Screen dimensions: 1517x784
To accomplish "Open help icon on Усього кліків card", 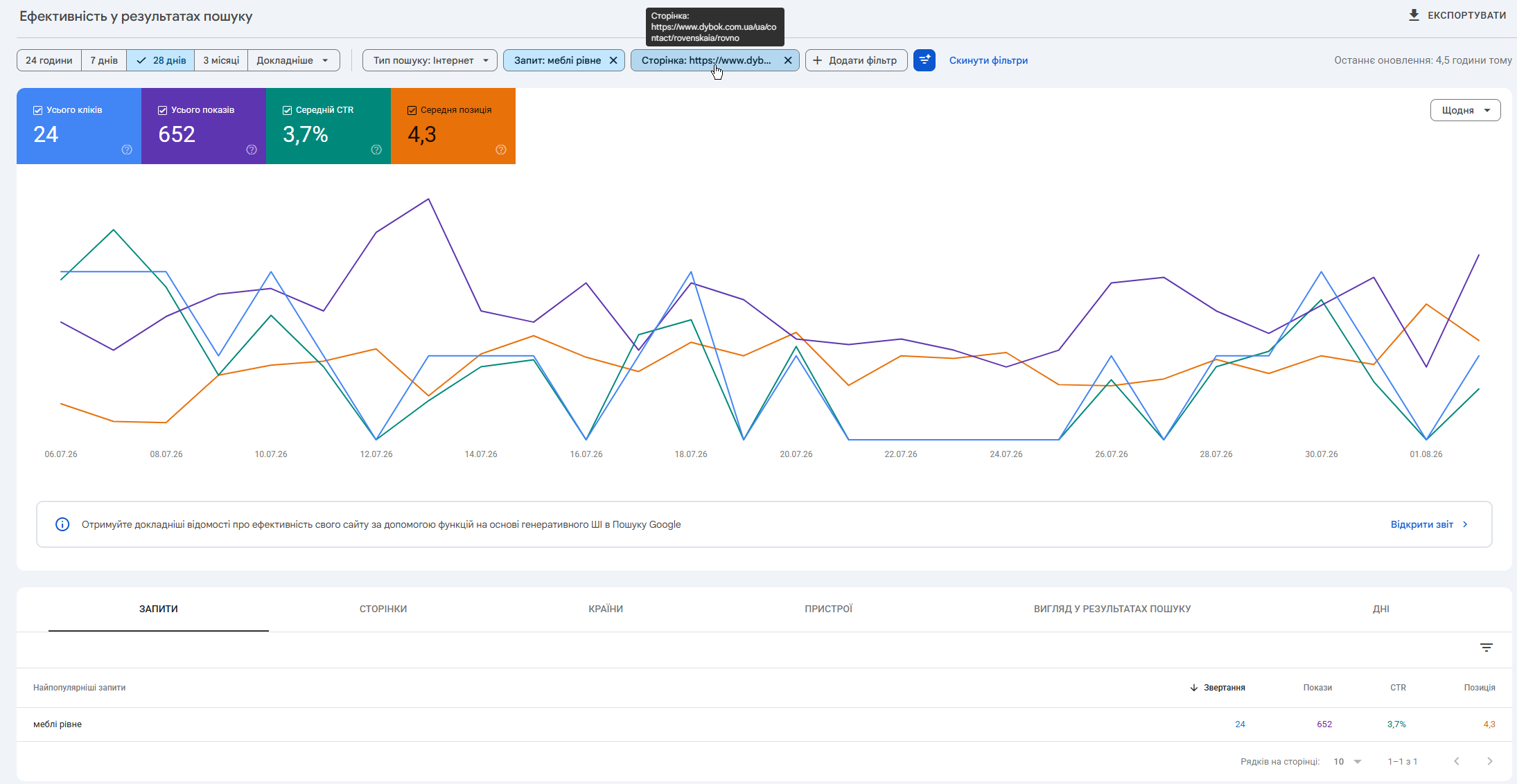I will (127, 150).
